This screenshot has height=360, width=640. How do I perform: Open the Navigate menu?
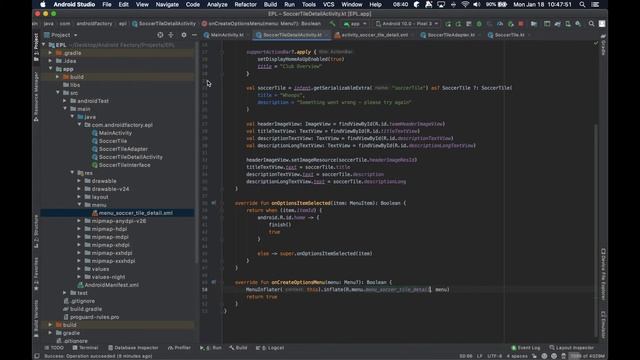[x=167, y=4]
